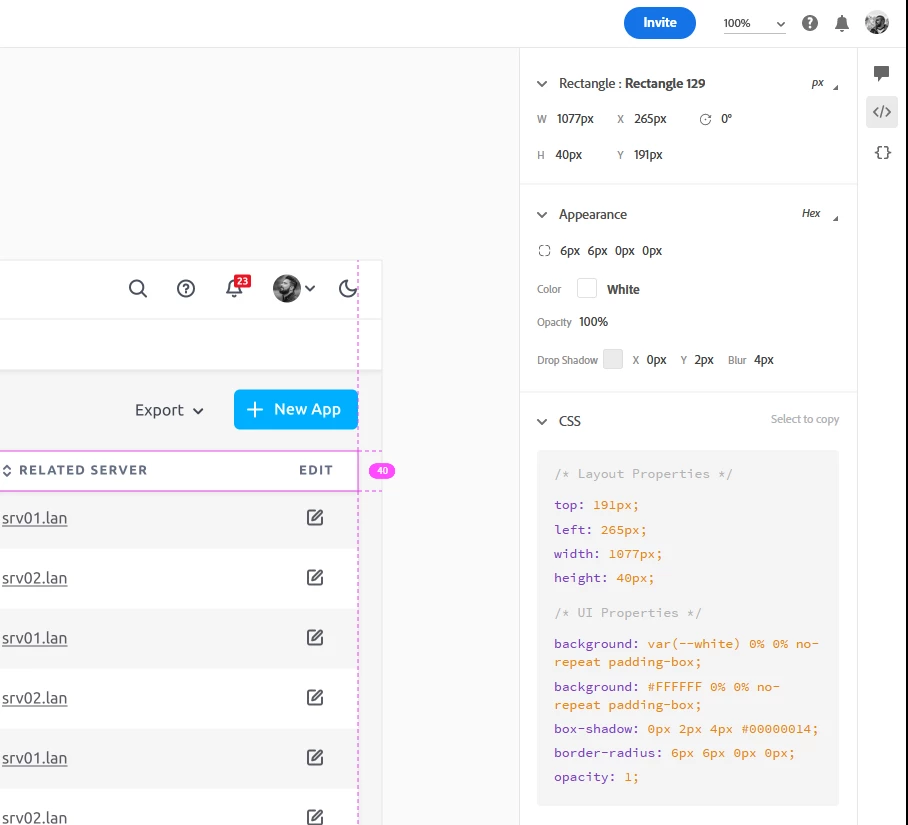Select the opacity: 1 CSS line

click(596, 777)
